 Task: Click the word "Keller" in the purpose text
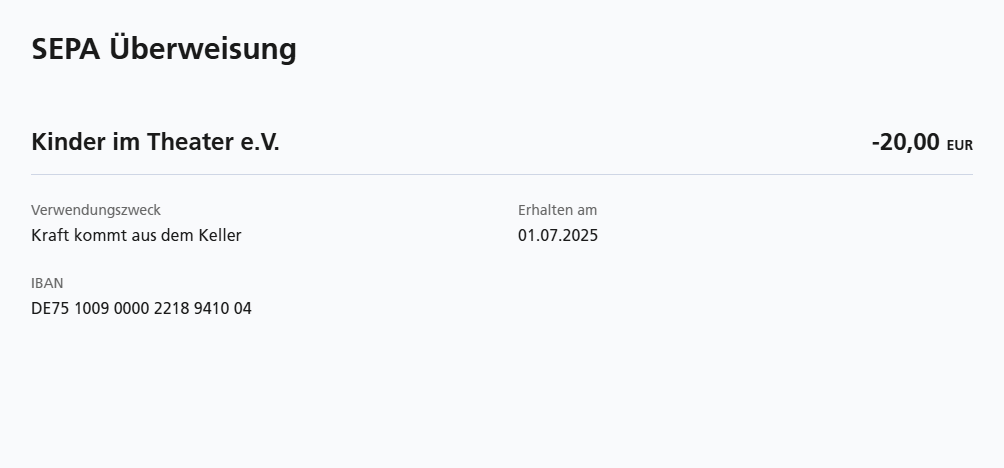click(219, 236)
